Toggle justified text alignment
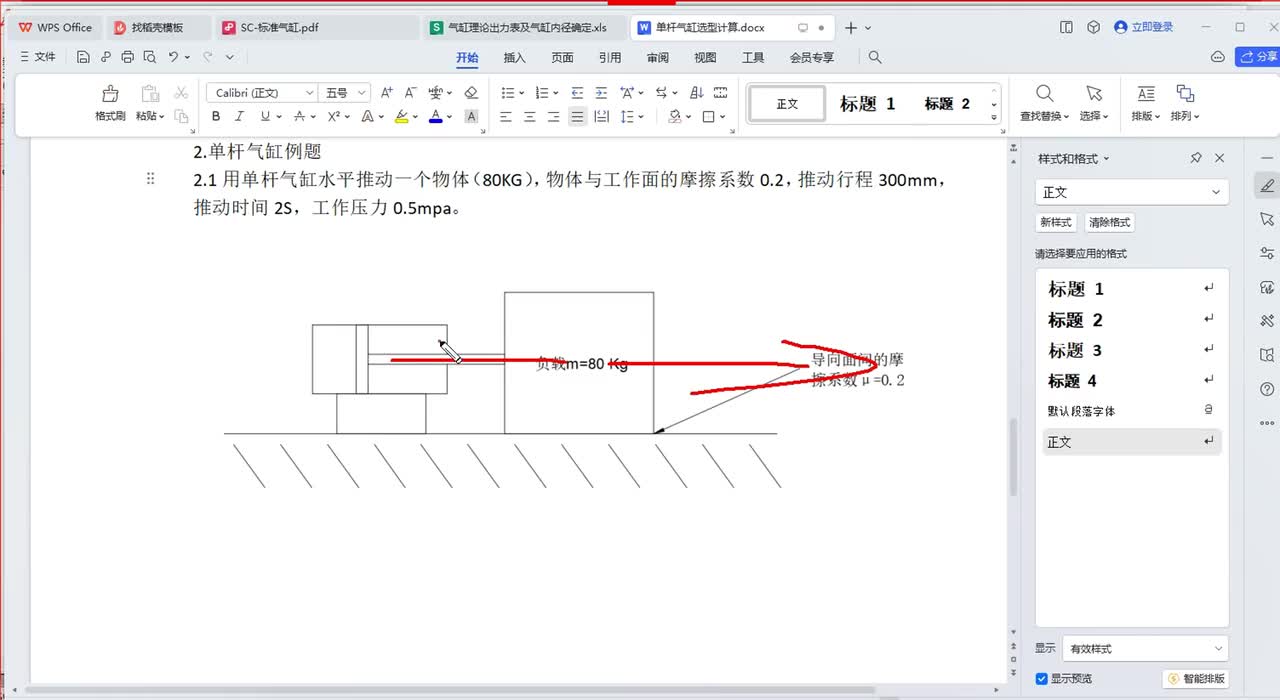The image size is (1280, 700). coord(577,117)
